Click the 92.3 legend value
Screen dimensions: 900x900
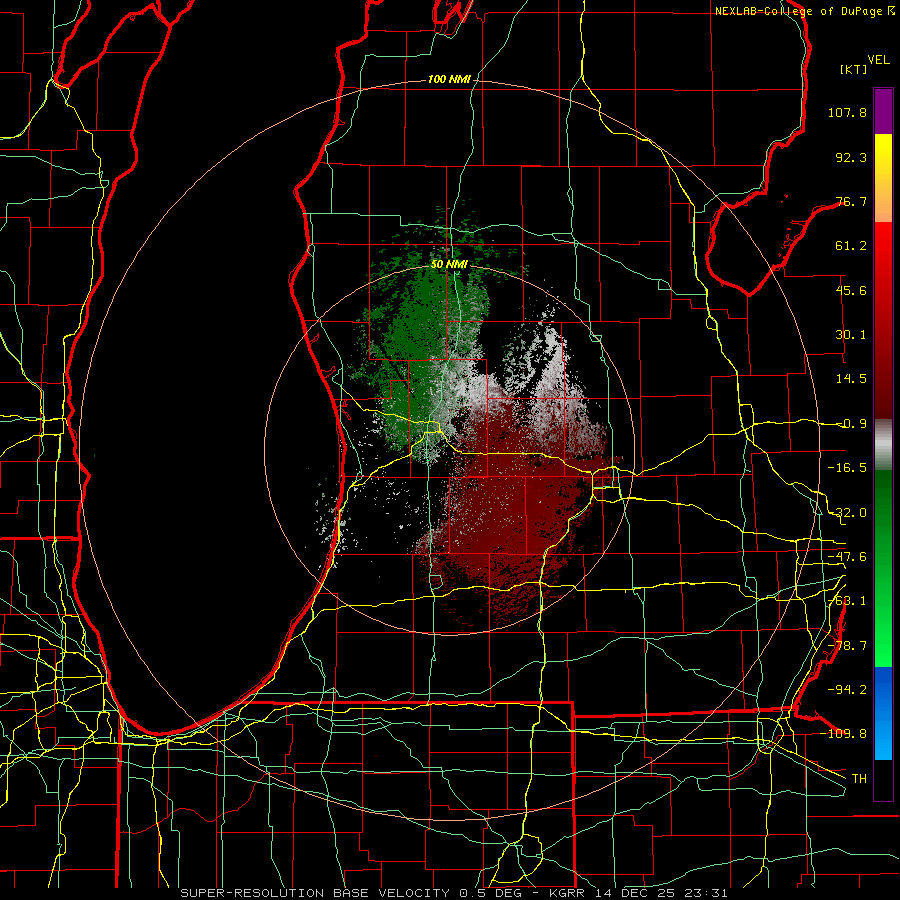(851, 157)
